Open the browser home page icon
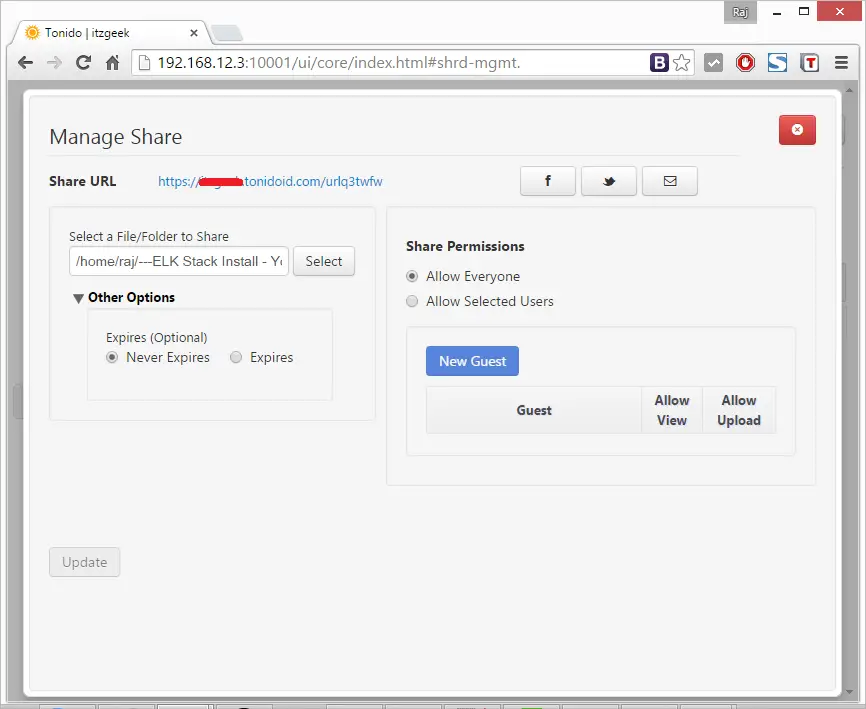The width and height of the screenshot is (866, 709). pyautogui.click(x=113, y=63)
